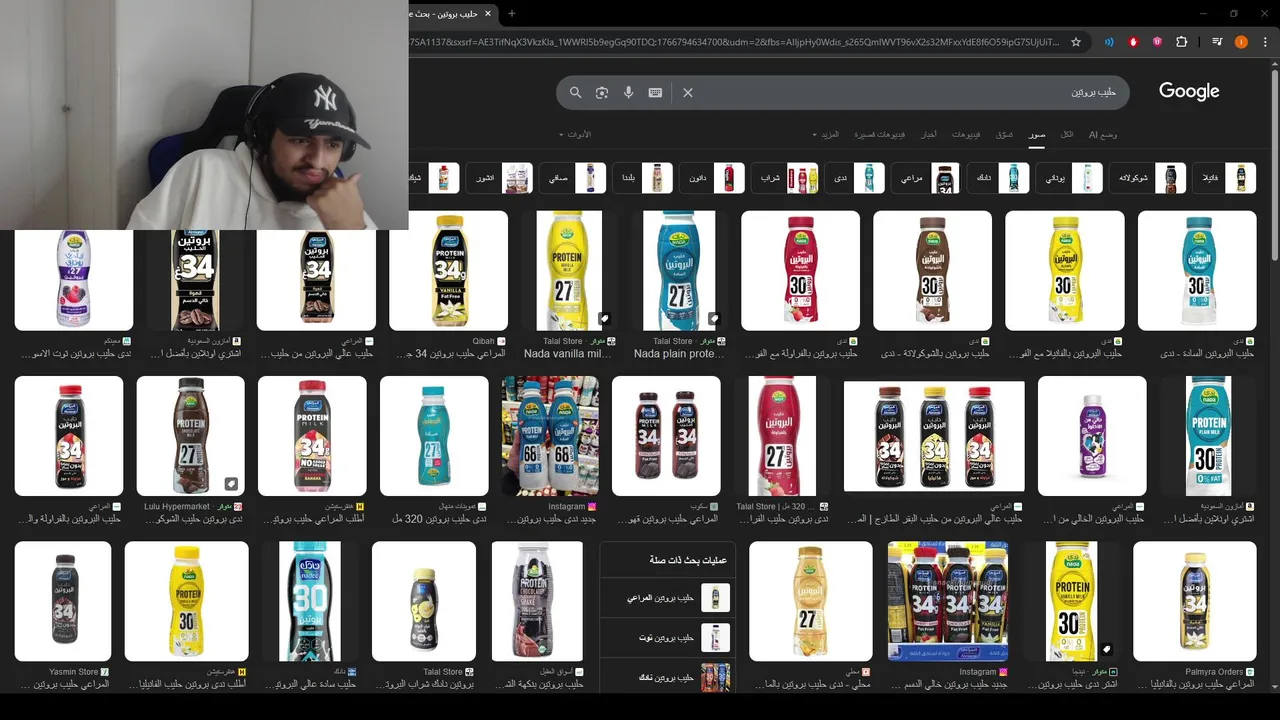Select the نادك filter chip
Image resolution: width=1280 pixels, height=720 pixels.
coord(998,178)
